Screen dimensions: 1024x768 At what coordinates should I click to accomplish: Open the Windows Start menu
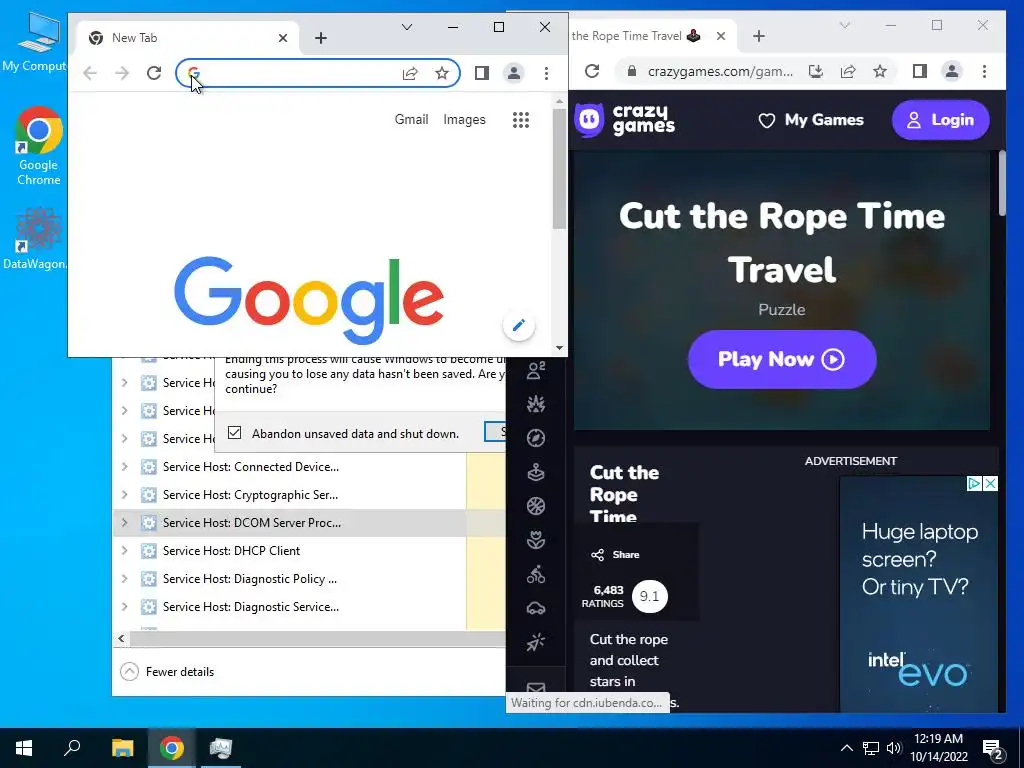pos(24,748)
